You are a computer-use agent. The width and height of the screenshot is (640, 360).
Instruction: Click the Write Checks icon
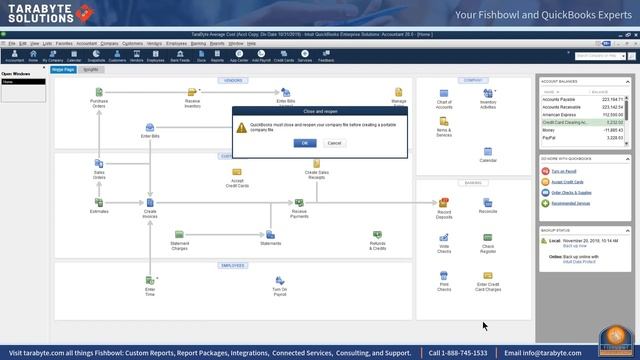coord(444,243)
